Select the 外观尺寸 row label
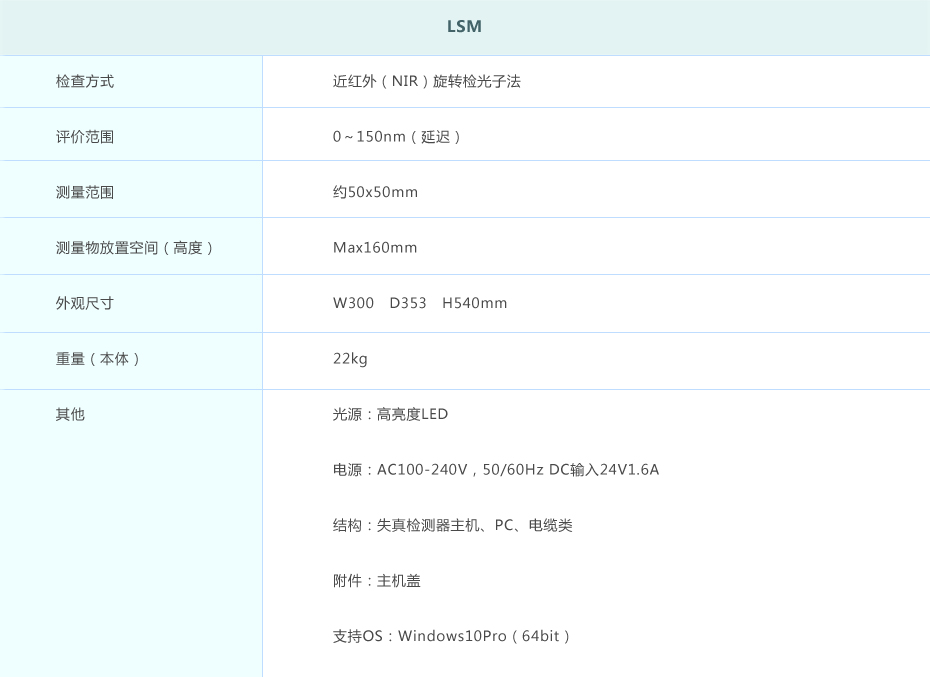This screenshot has height=677, width=930. click(85, 303)
